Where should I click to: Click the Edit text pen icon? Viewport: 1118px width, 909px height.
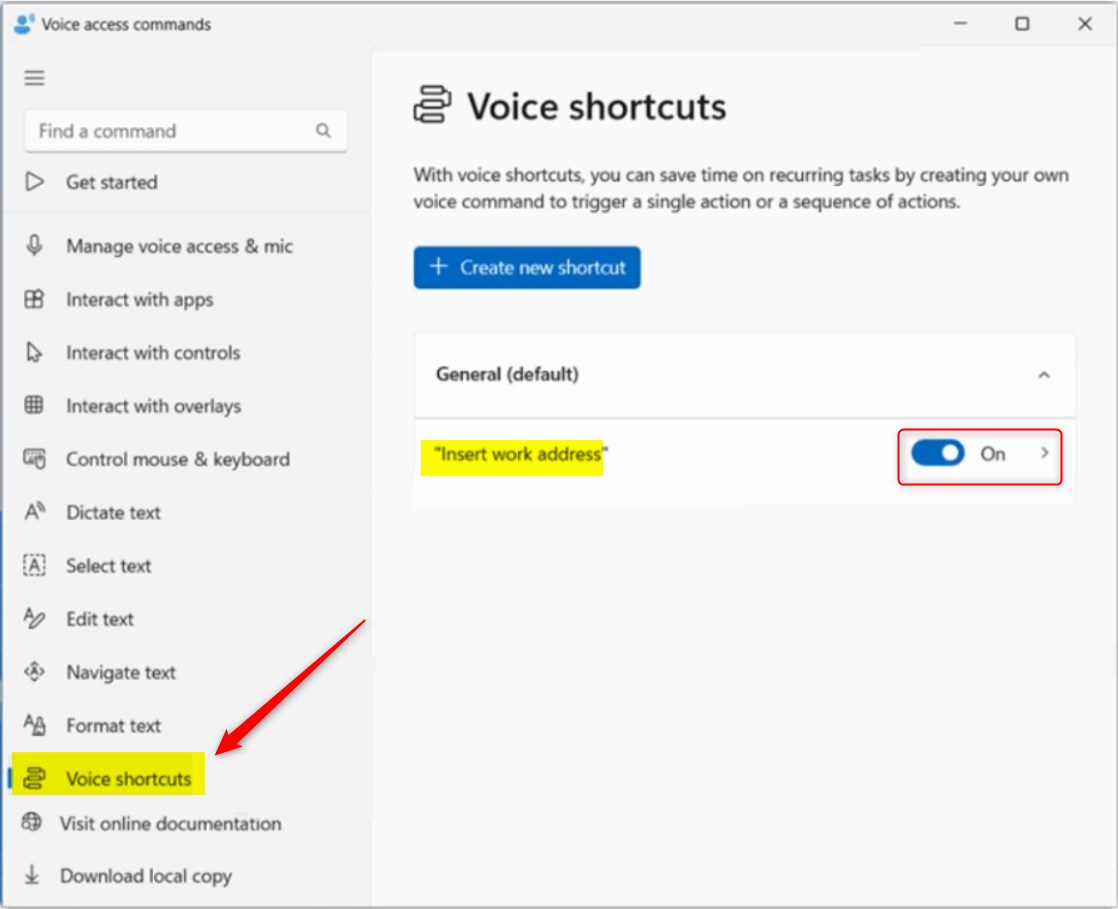(36, 619)
